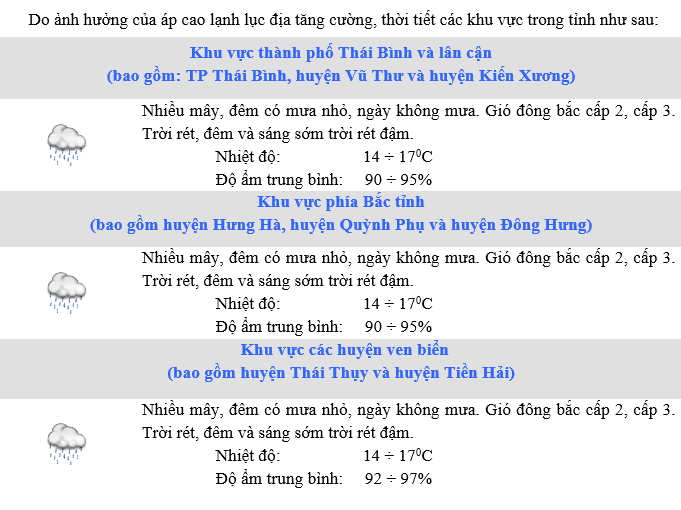Select the 'Khu vực phía Bắc tỉnh' heading
681x510 pixels.
(x=340, y=202)
